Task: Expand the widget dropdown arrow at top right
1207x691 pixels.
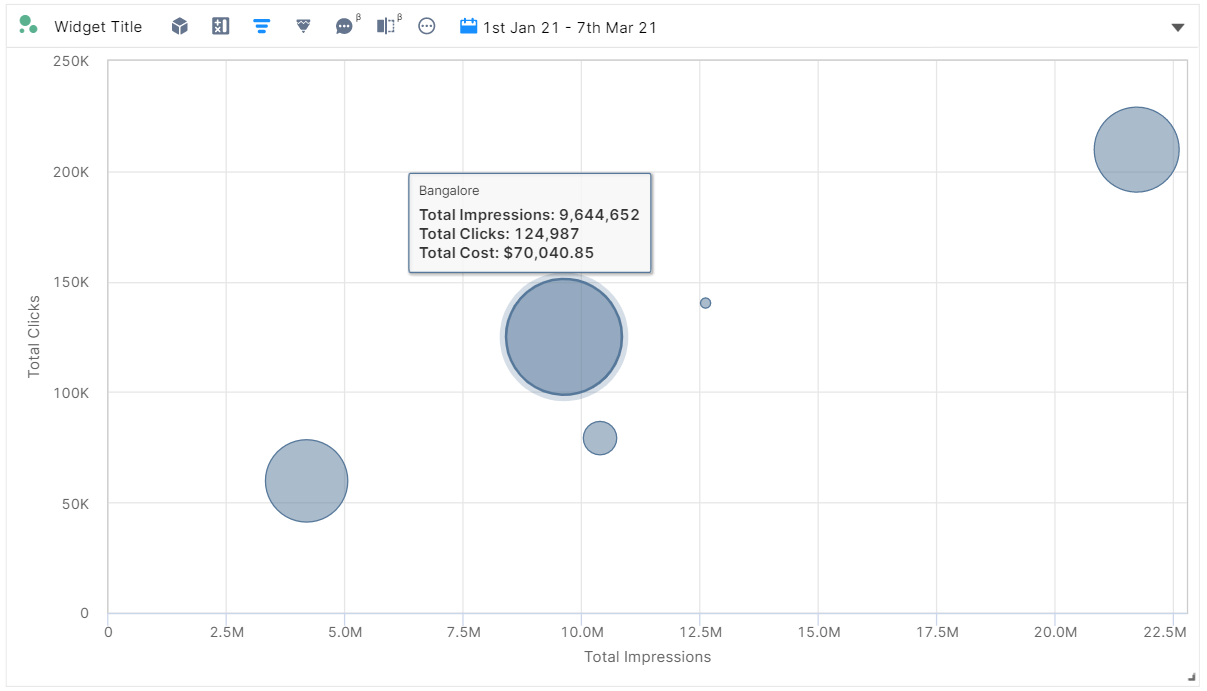Action: click(x=1177, y=28)
